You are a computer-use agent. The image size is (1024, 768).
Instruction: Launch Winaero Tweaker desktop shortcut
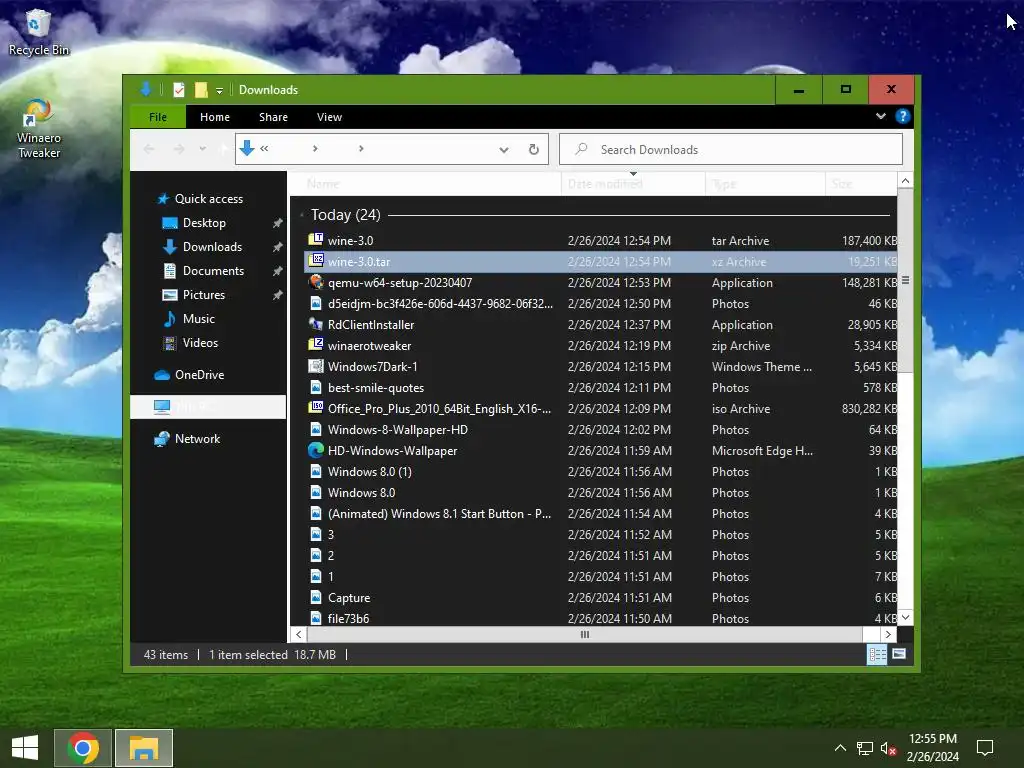[38, 128]
